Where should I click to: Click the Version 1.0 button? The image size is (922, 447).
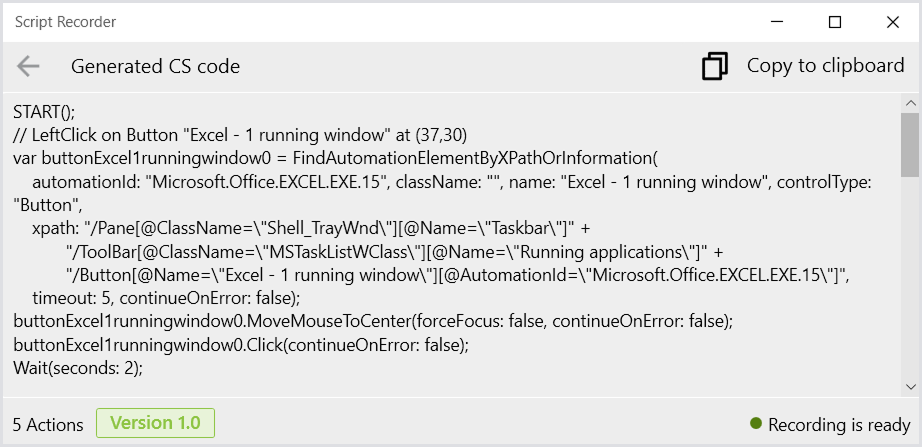155,423
